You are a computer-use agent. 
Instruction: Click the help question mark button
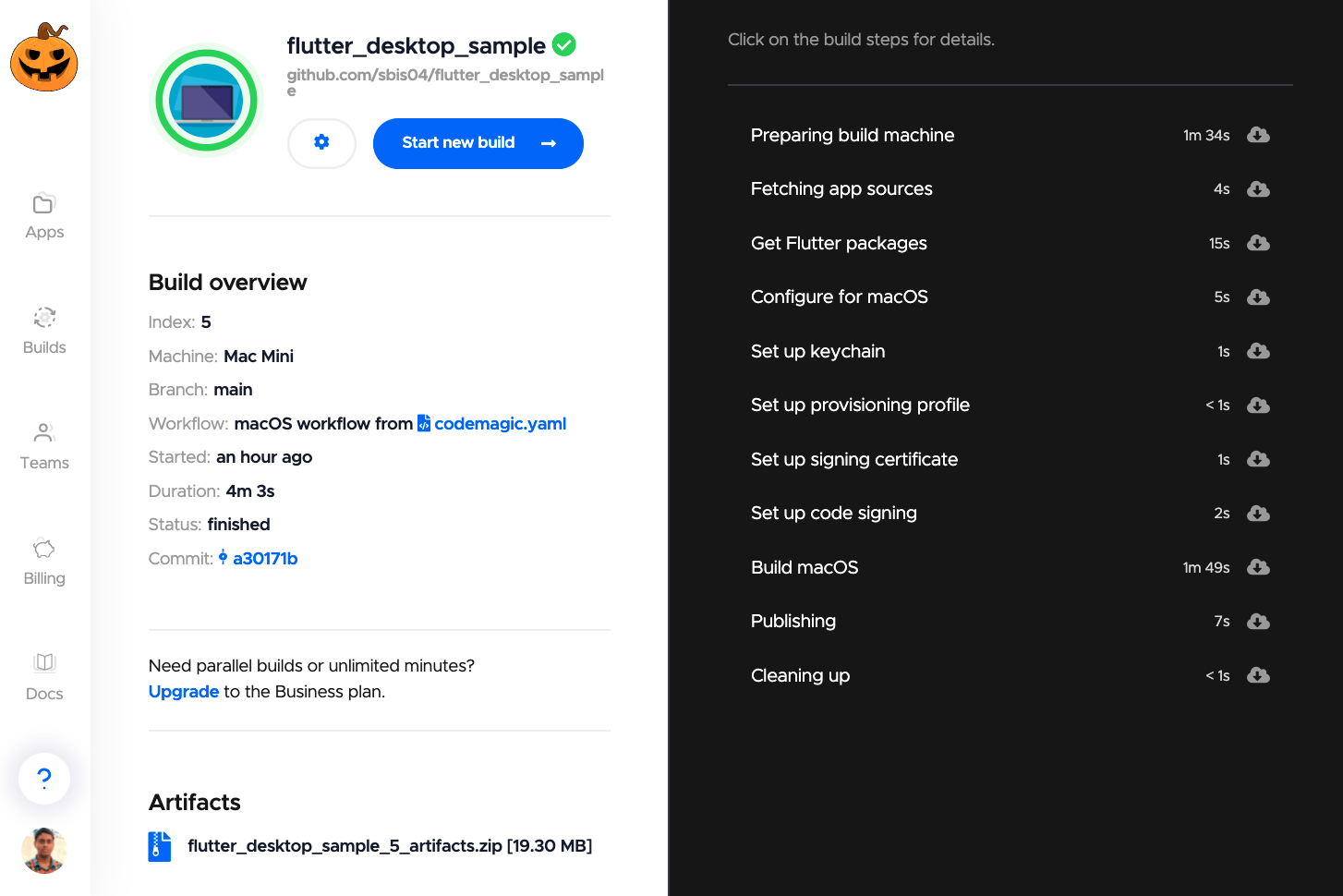coord(44,779)
